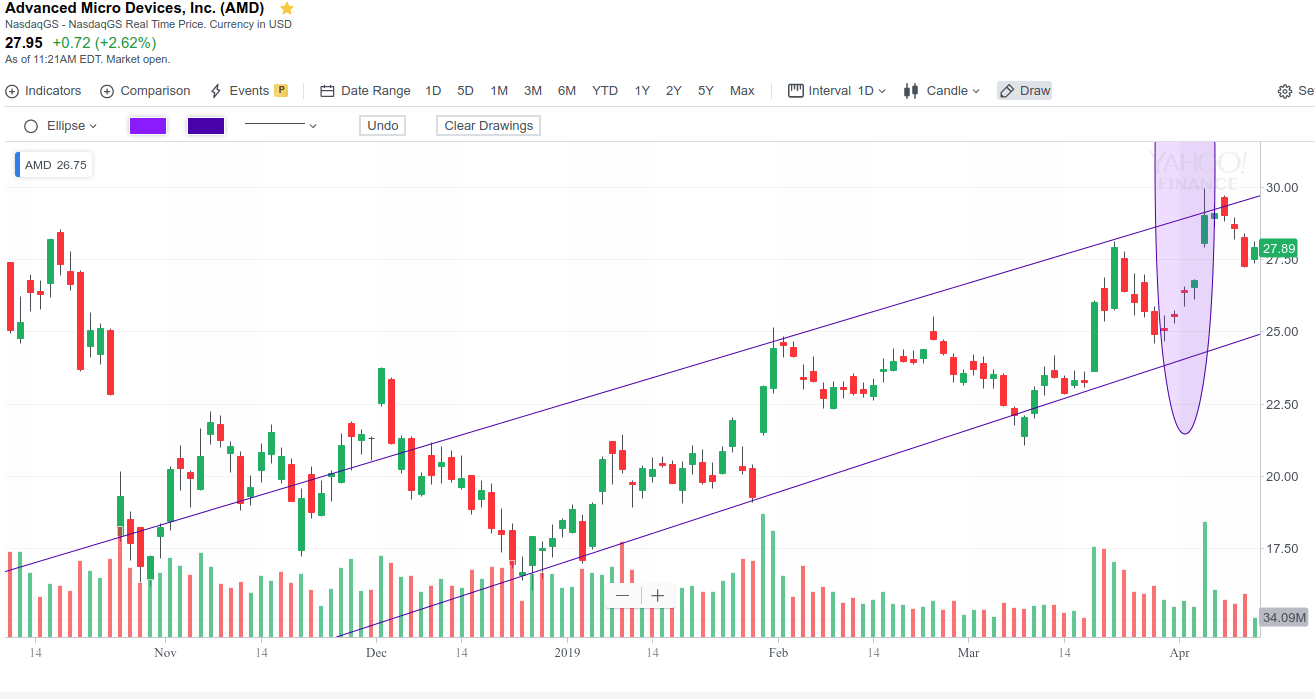Image resolution: width=1315 pixels, height=699 pixels.
Task: Zoom in with the plus button
Action: pos(657,596)
